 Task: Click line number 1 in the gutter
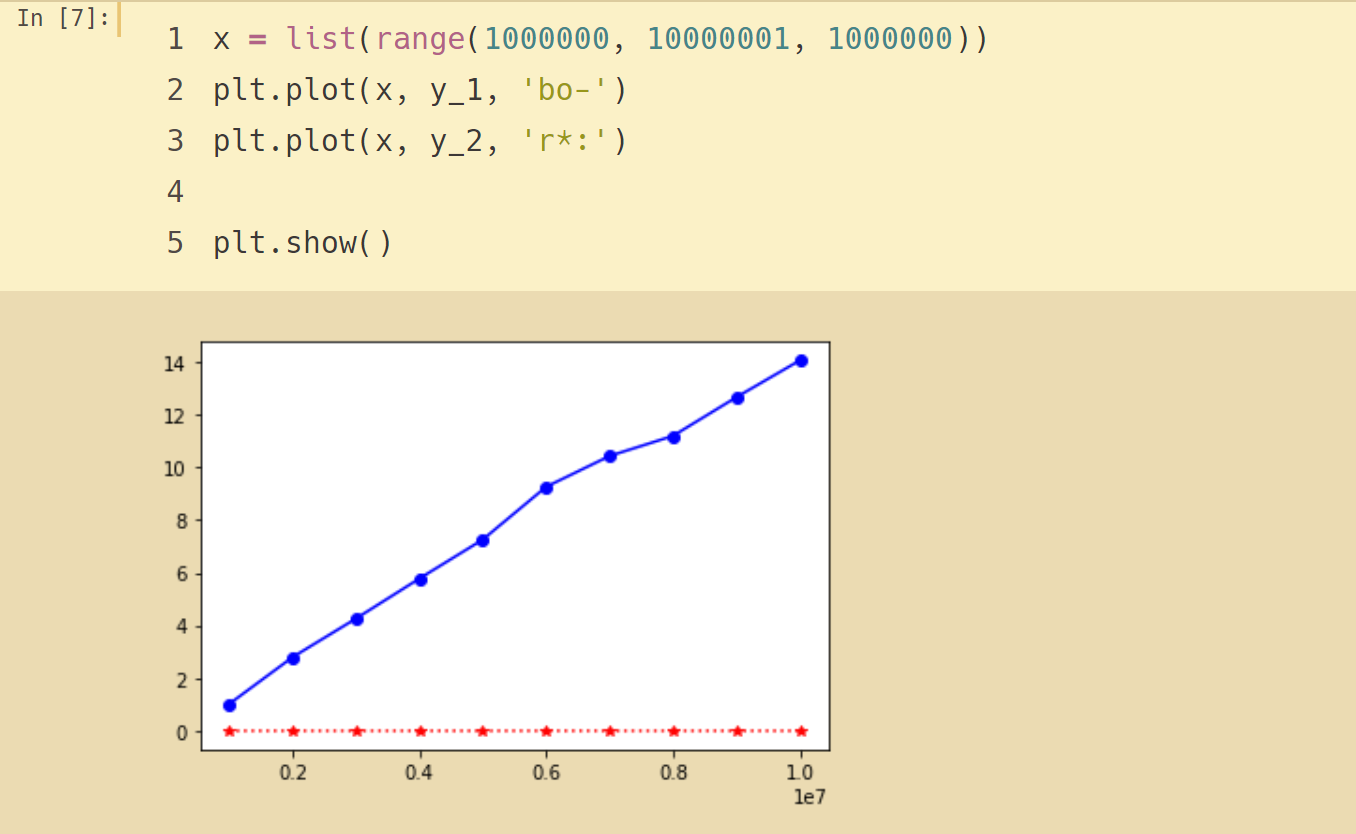(x=176, y=39)
